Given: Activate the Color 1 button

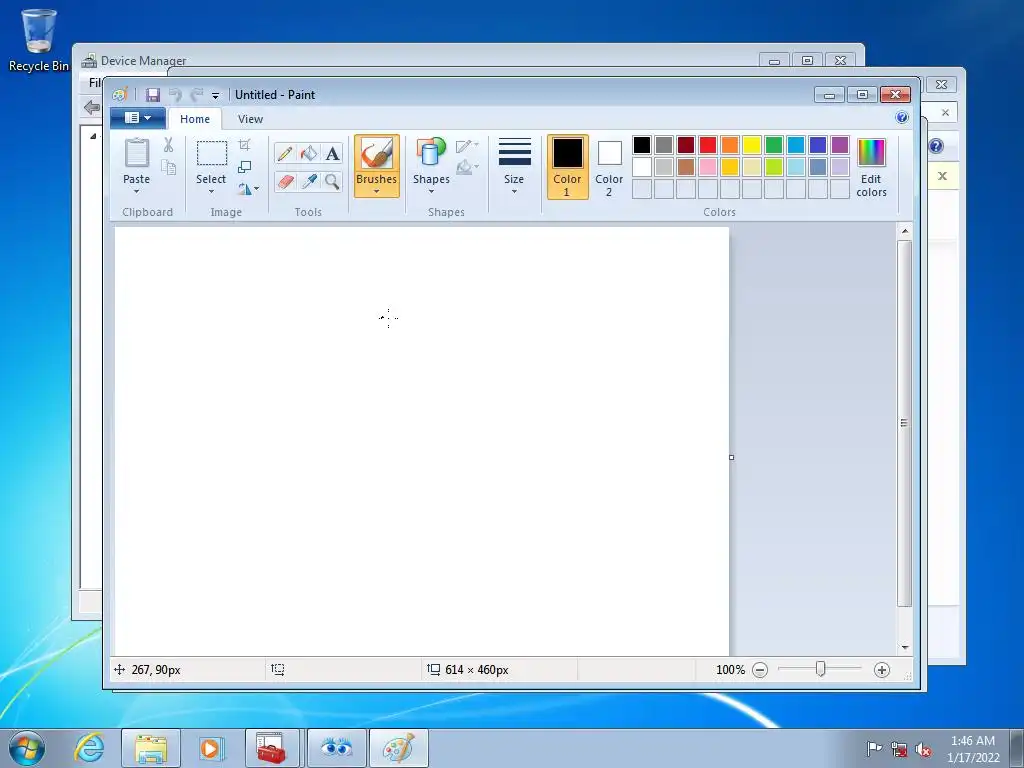Looking at the screenshot, I should [x=568, y=167].
